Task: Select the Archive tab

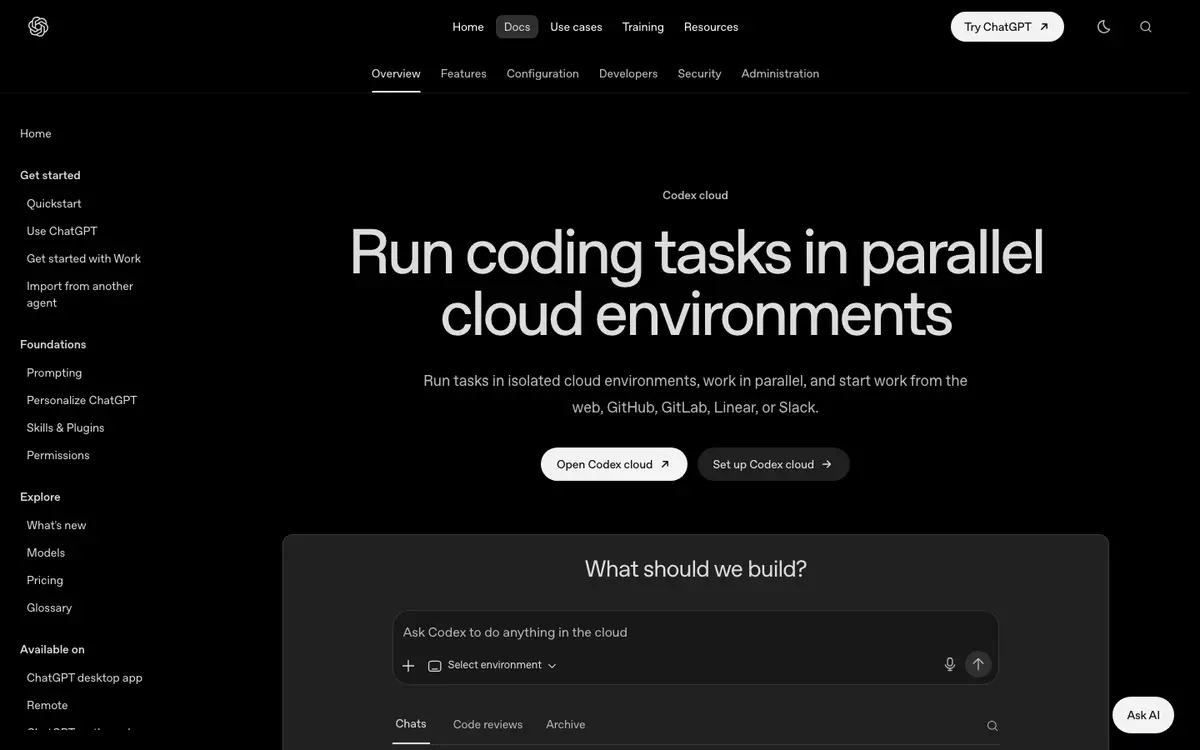Action: click(566, 725)
